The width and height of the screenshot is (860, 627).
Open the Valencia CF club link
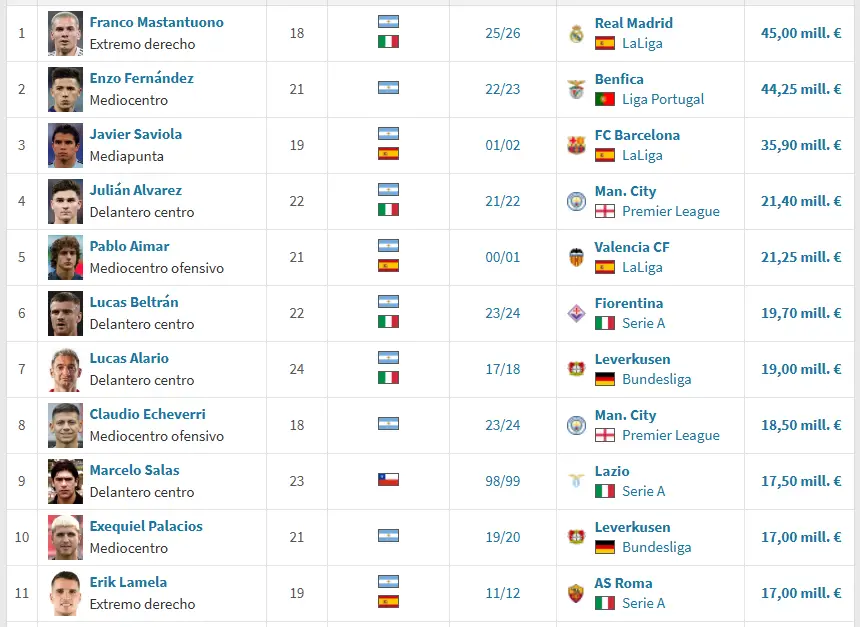pyautogui.click(x=632, y=247)
